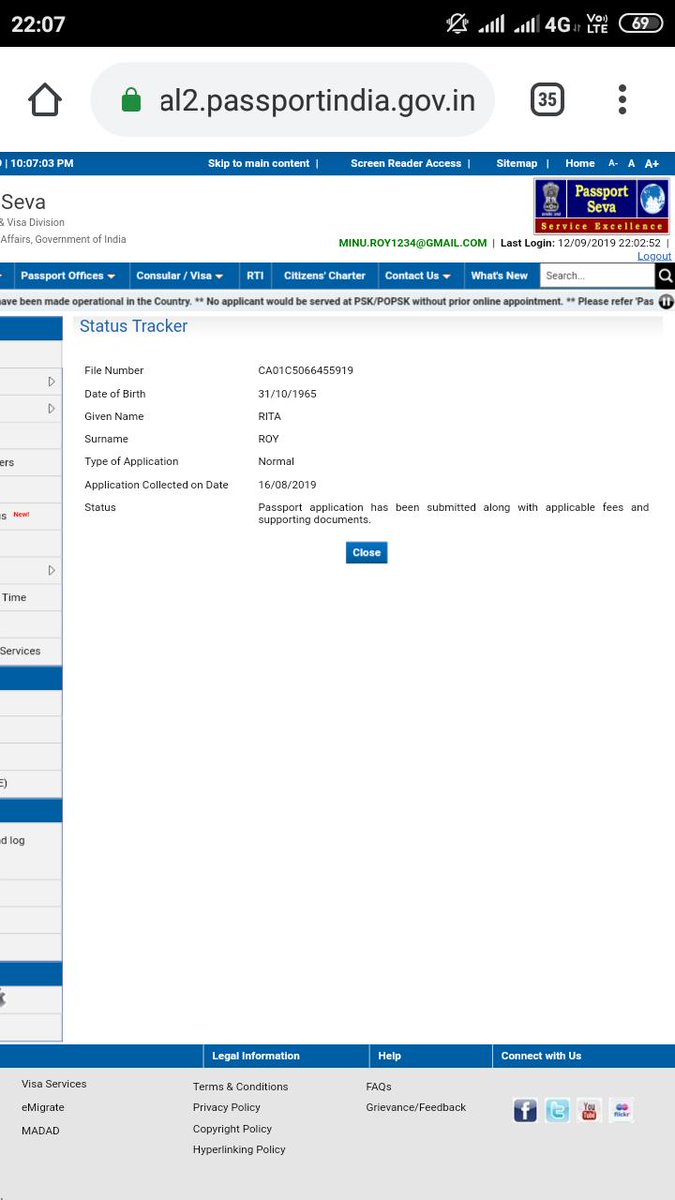Image resolution: width=675 pixels, height=1200 pixels.
Task: Select the date of birth 31/10/1965
Action: click(287, 394)
